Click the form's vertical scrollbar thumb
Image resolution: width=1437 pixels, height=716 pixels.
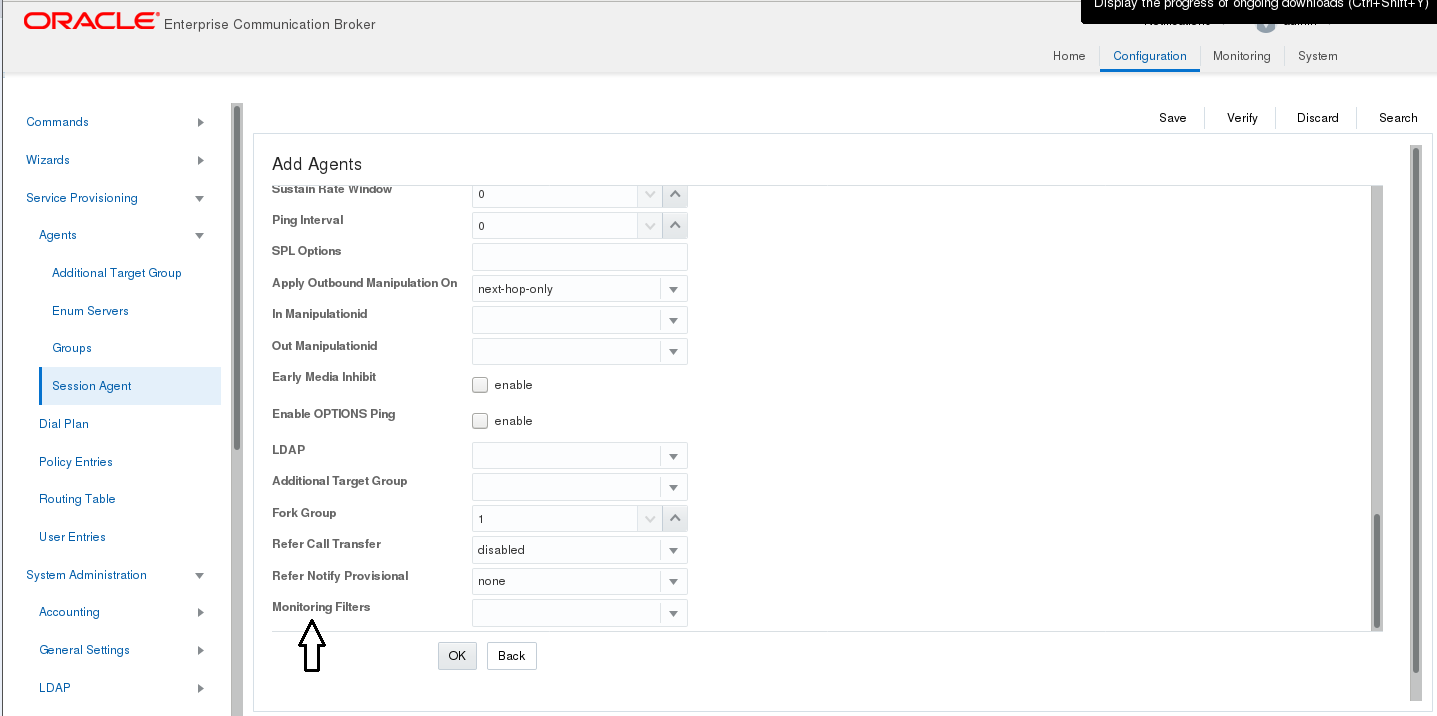[1377, 571]
